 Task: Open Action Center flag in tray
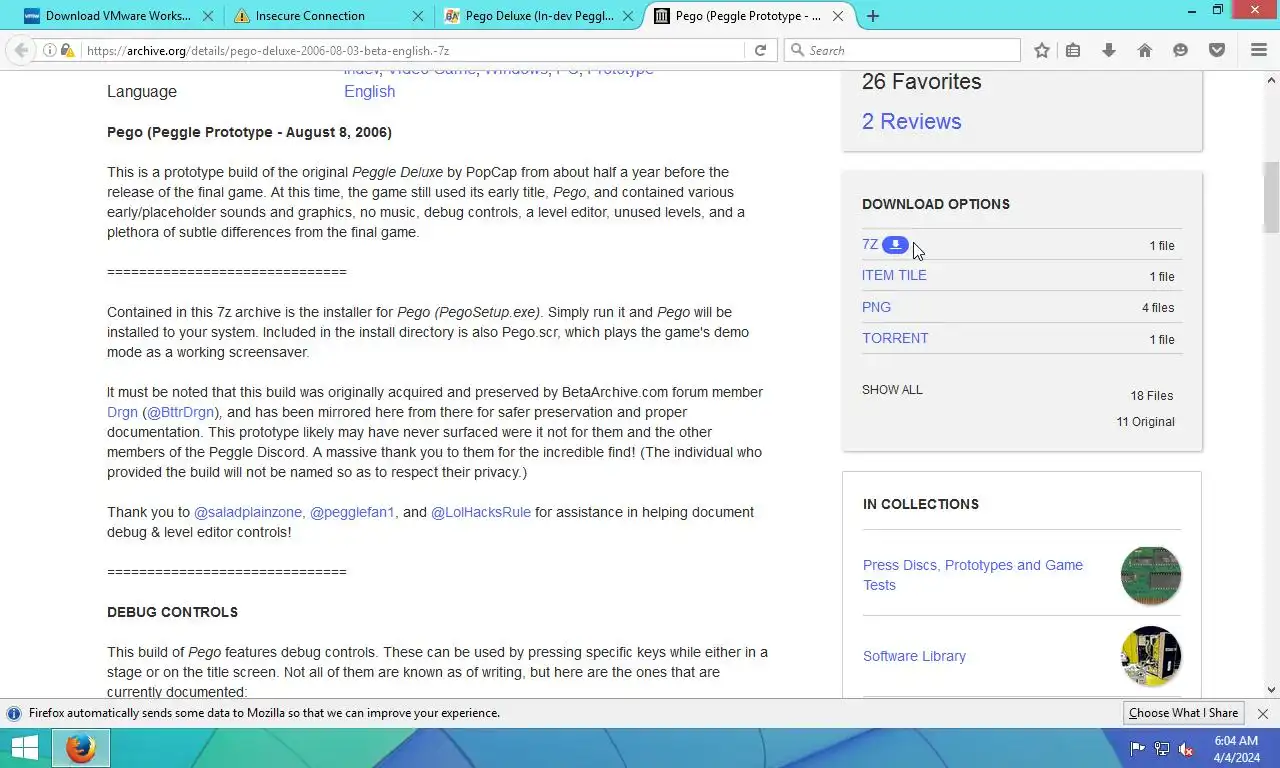[1138, 748]
